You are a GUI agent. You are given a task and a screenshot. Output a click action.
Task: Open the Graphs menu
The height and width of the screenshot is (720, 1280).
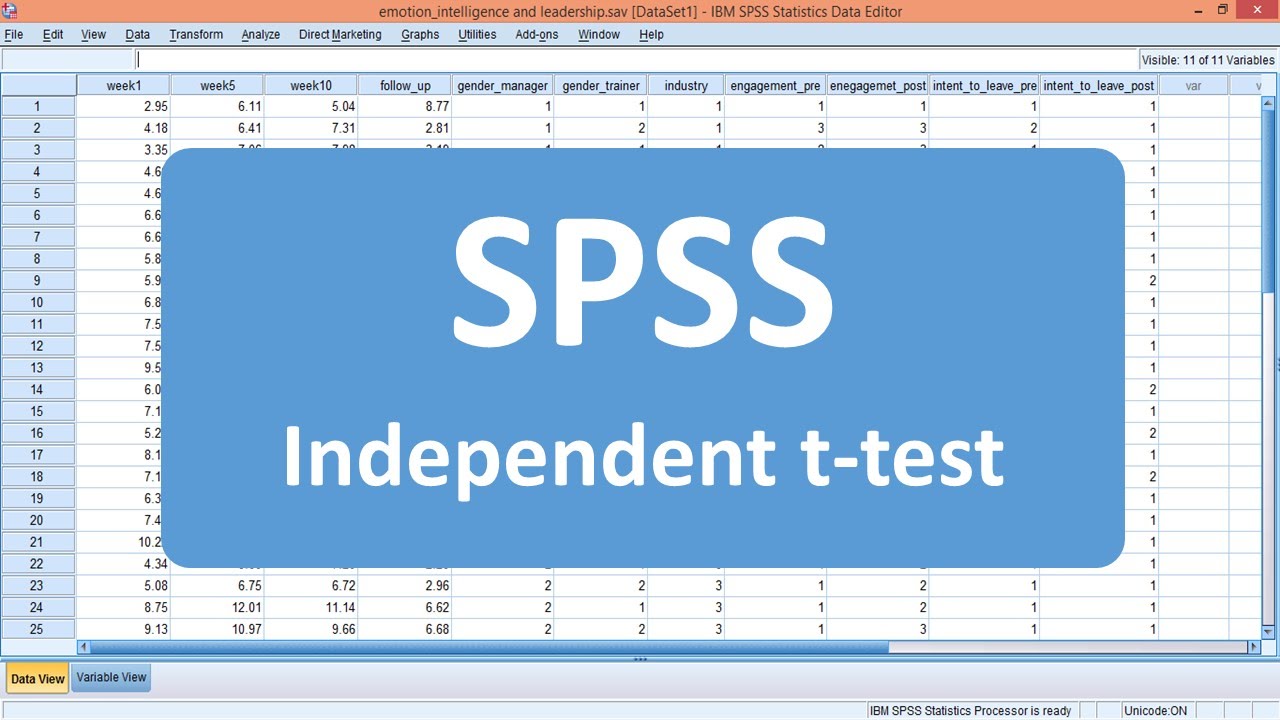click(x=420, y=34)
